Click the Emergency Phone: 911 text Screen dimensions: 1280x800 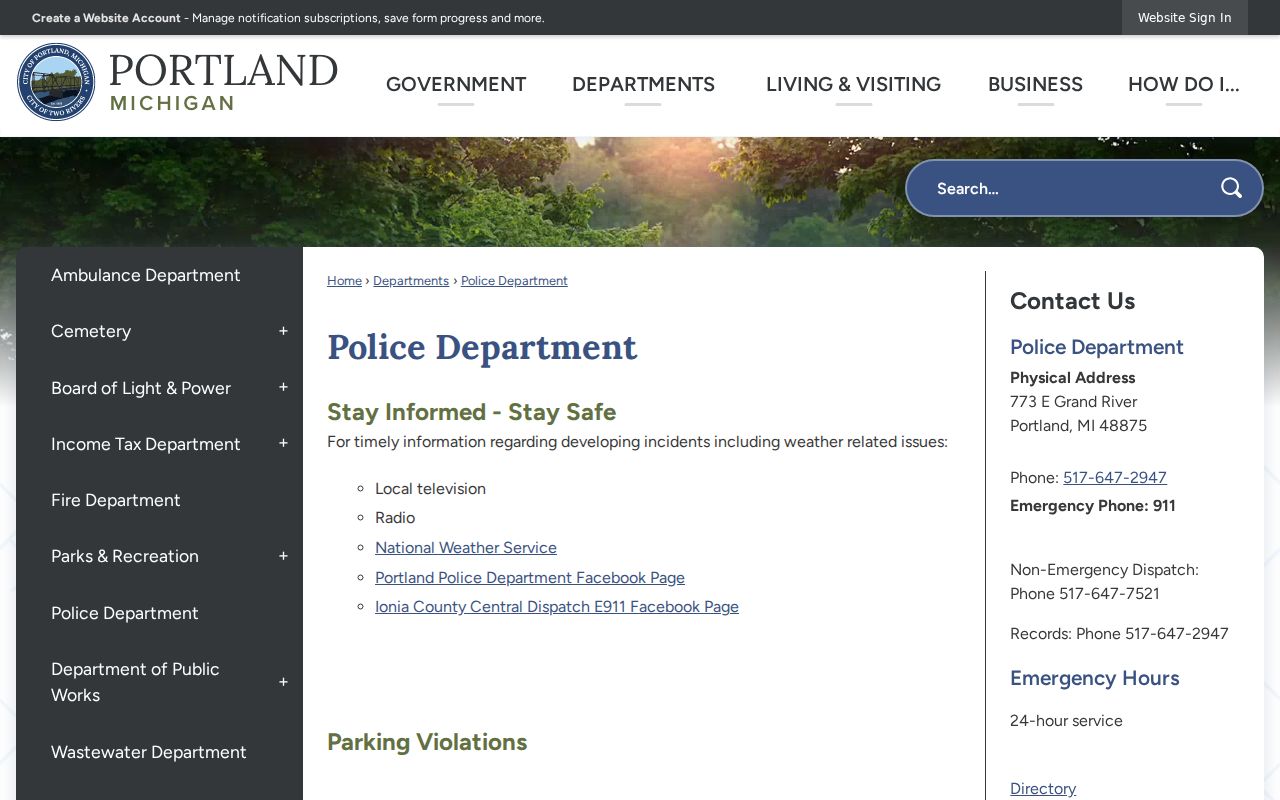(1093, 506)
